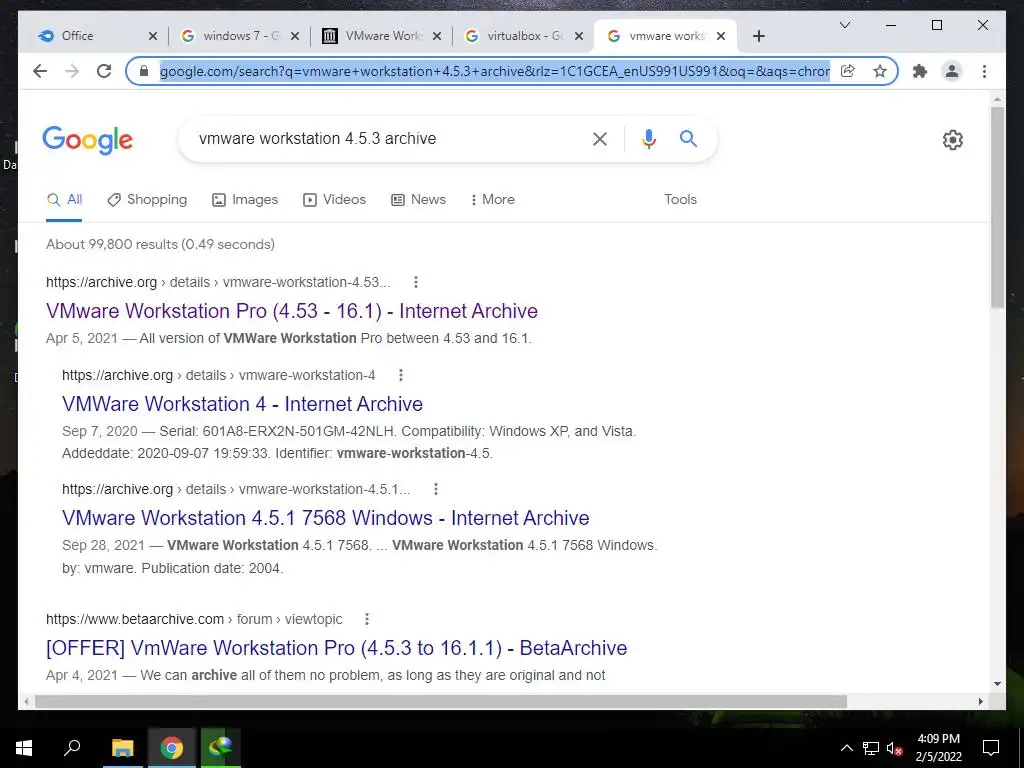
Task: Open options for Workstation 4.5.1 result
Action: [x=436, y=489]
